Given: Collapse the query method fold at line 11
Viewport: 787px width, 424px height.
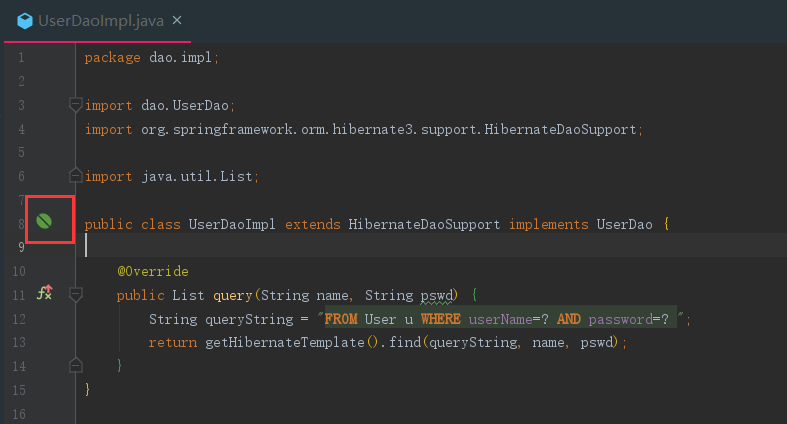Looking at the screenshot, I should pyautogui.click(x=75, y=295).
